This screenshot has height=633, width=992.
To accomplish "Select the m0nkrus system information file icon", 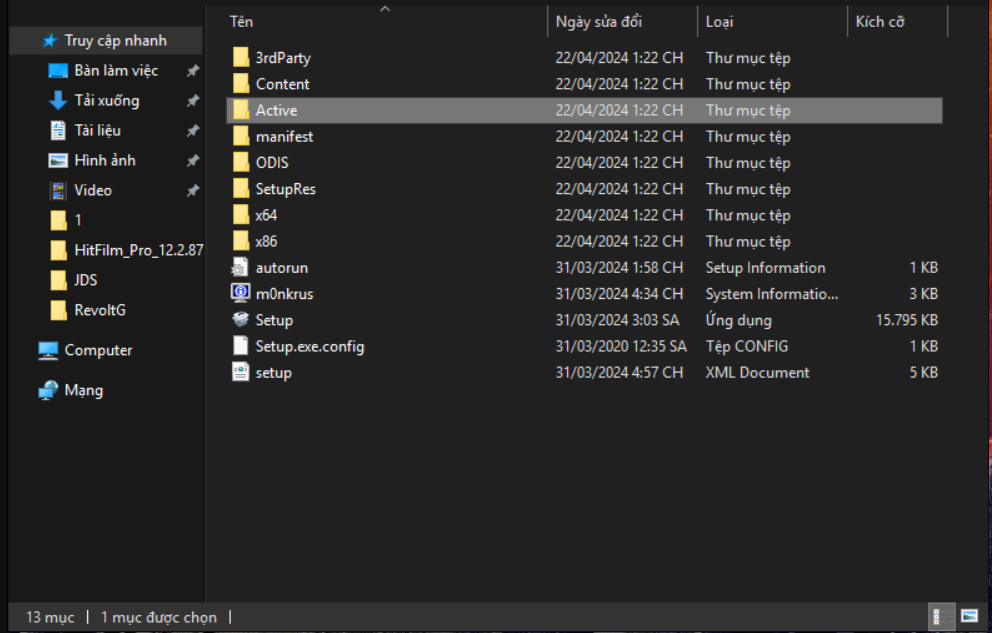I will tap(240, 294).
